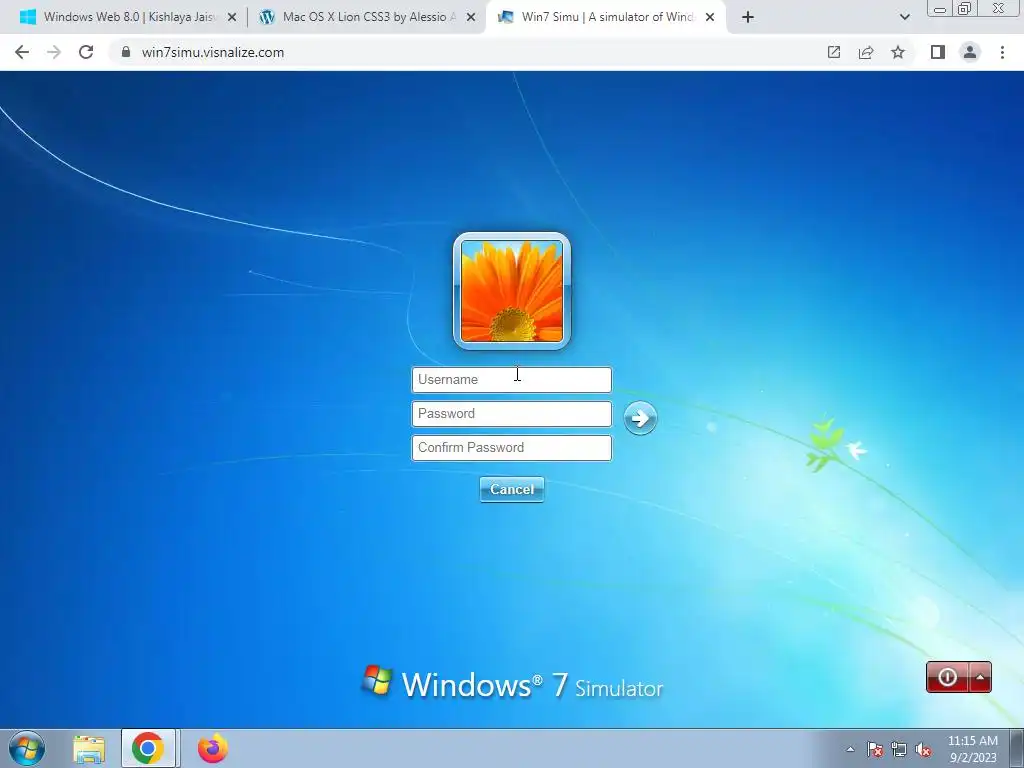Close the Mac OS X Lion tab
Image resolution: width=1024 pixels, height=768 pixels.
471,18
